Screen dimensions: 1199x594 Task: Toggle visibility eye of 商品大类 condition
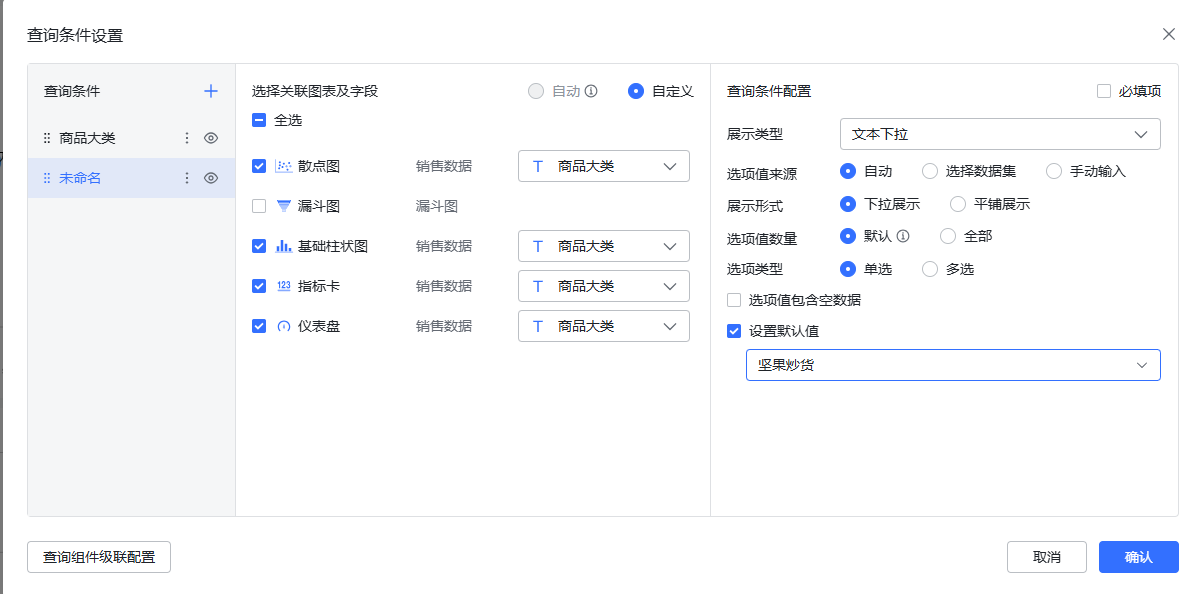pos(211,138)
